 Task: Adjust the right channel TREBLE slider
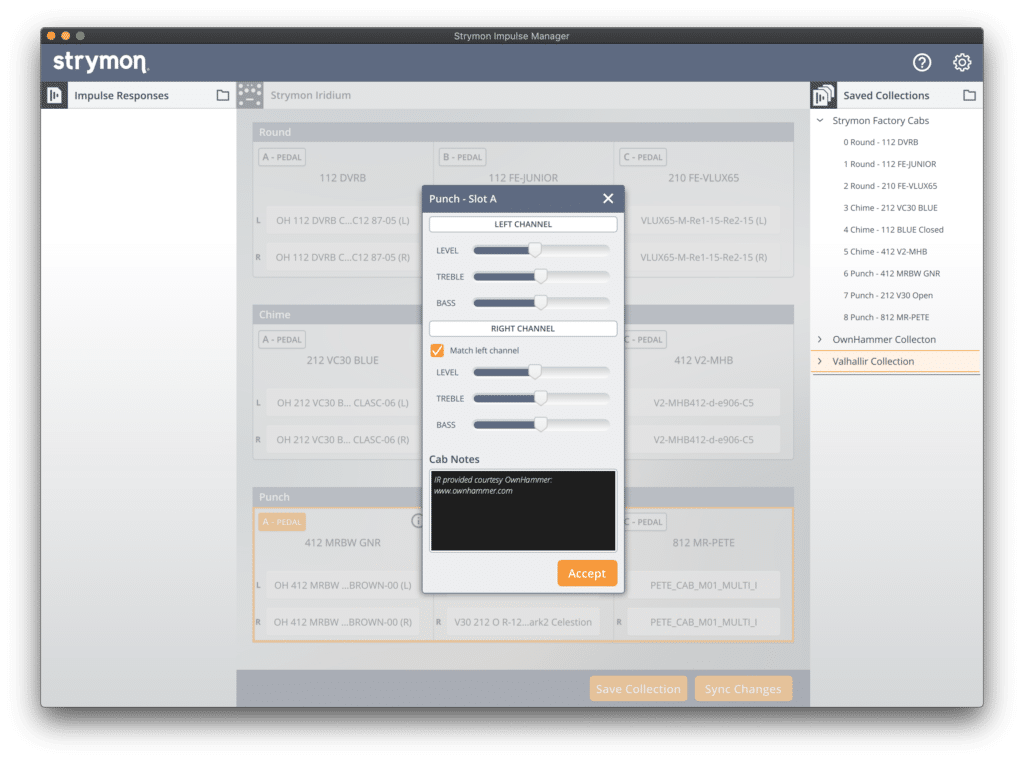click(x=541, y=398)
